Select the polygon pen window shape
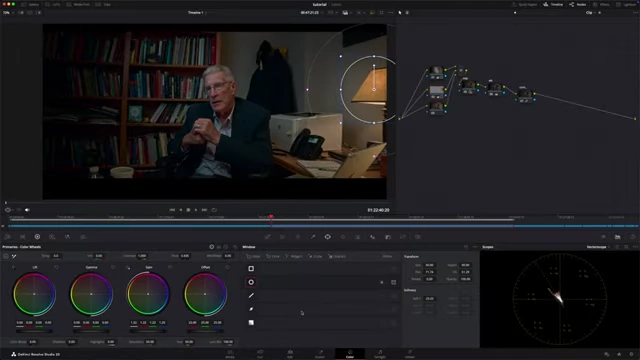Viewport: 640px width, 360px height. pos(251,296)
